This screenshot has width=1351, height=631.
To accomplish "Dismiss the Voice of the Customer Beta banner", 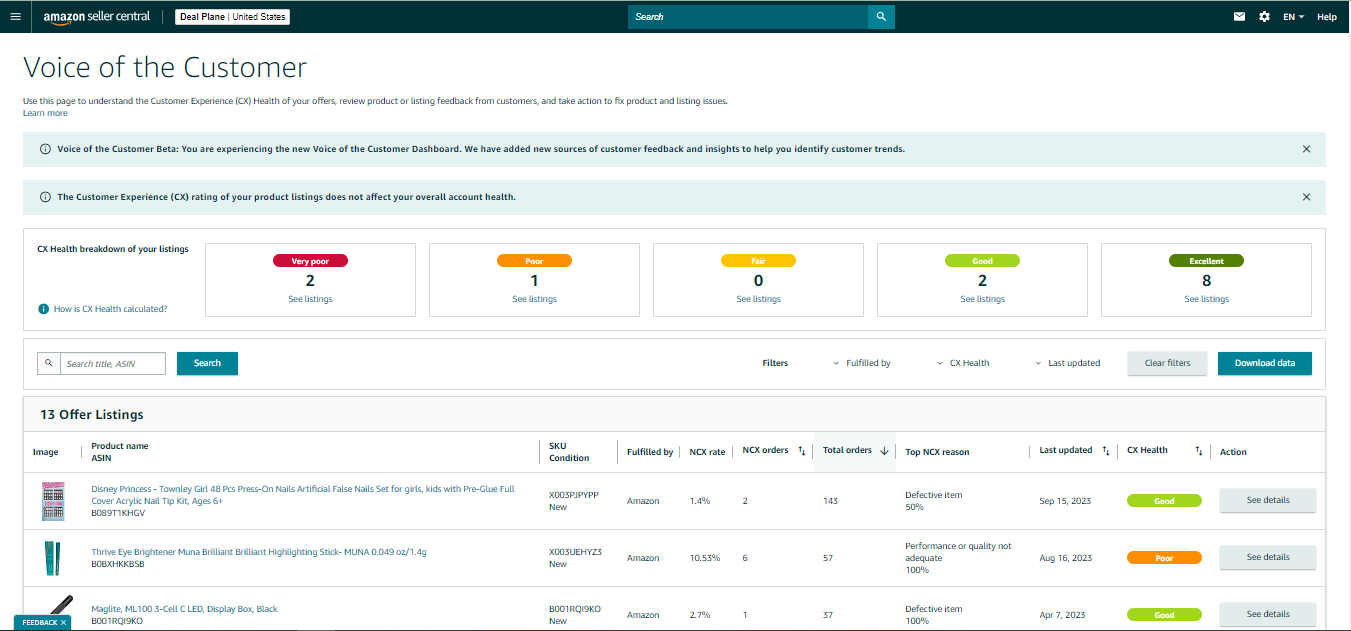I will [x=1306, y=149].
